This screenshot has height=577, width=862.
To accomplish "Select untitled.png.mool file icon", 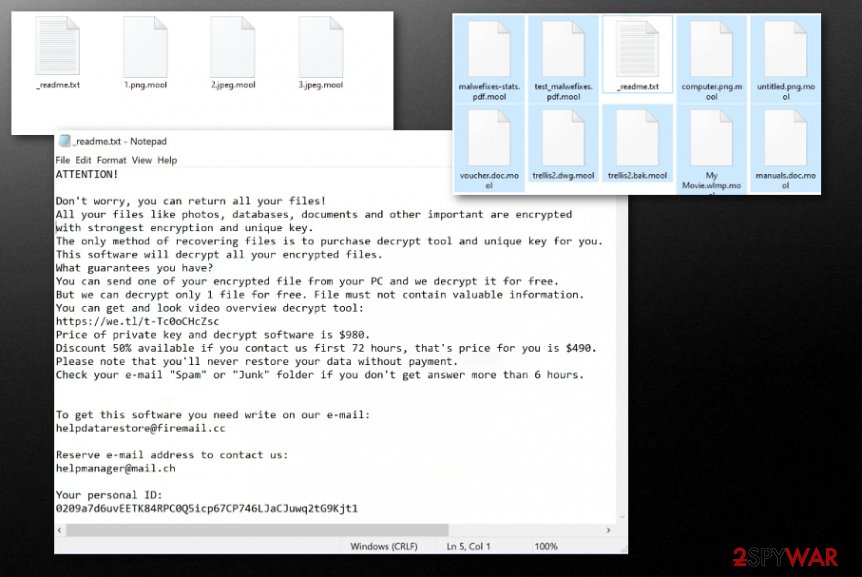I will pyautogui.click(x=786, y=60).
